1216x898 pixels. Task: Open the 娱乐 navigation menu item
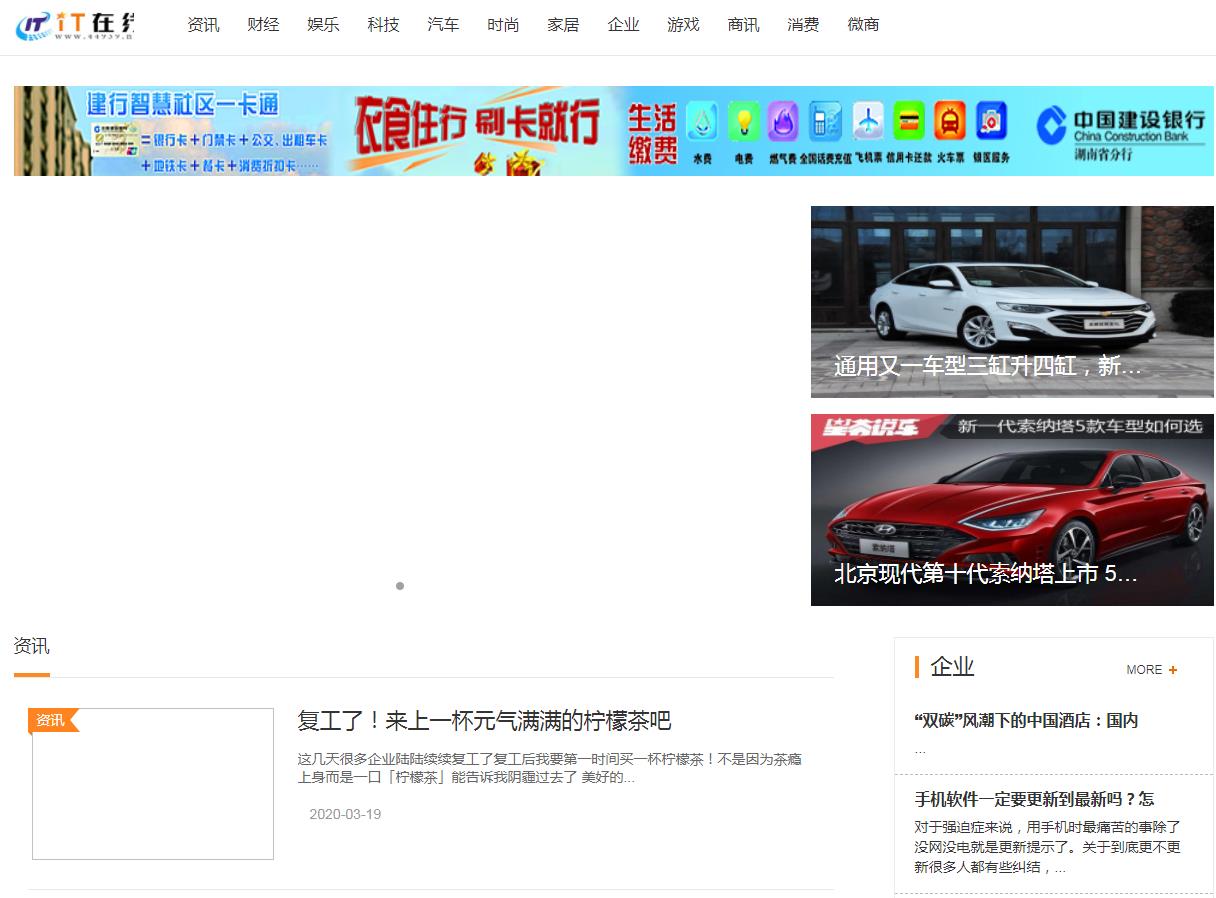pyautogui.click(x=323, y=25)
